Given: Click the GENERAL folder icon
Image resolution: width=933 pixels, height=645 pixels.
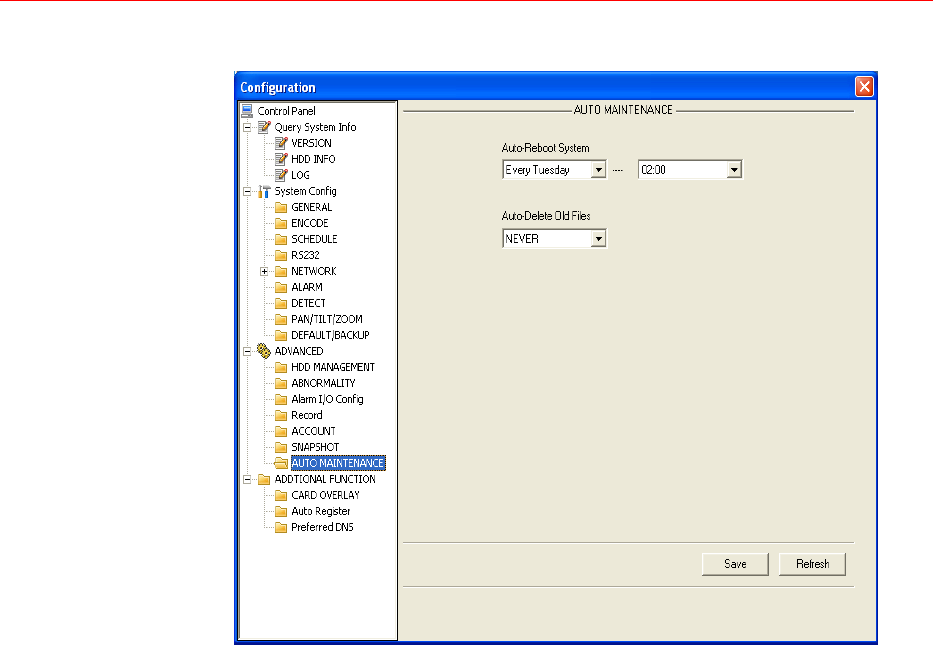Looking at the screenshot, I should [x=281, y=207].
